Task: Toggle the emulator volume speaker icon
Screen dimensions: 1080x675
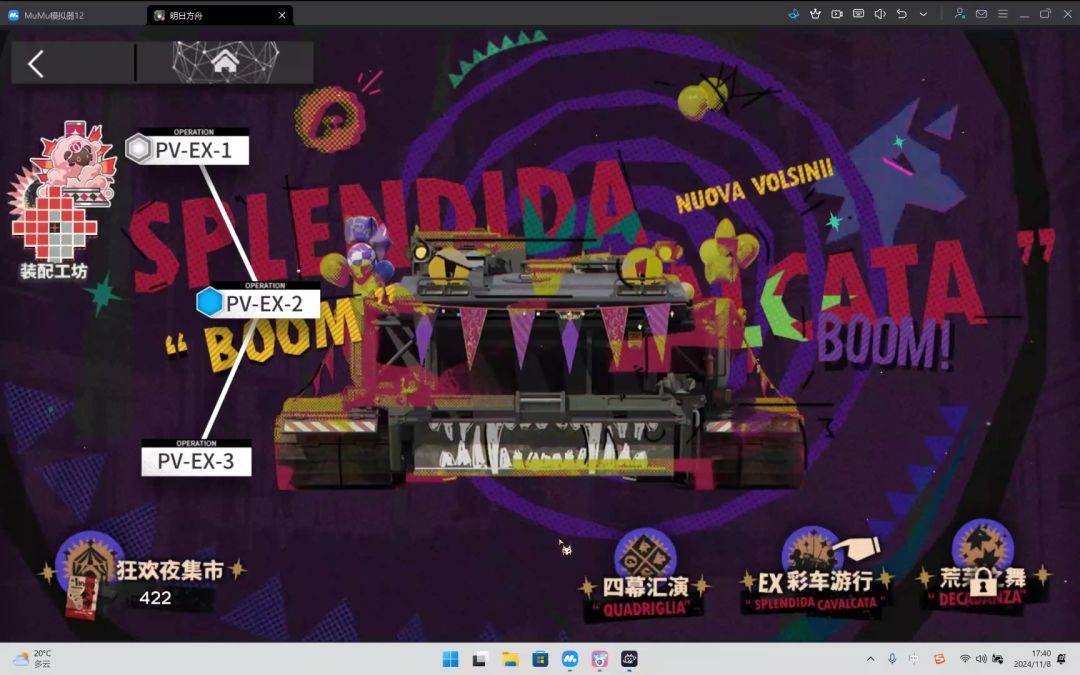Action: pyautogui.click(x=880, y=14)
